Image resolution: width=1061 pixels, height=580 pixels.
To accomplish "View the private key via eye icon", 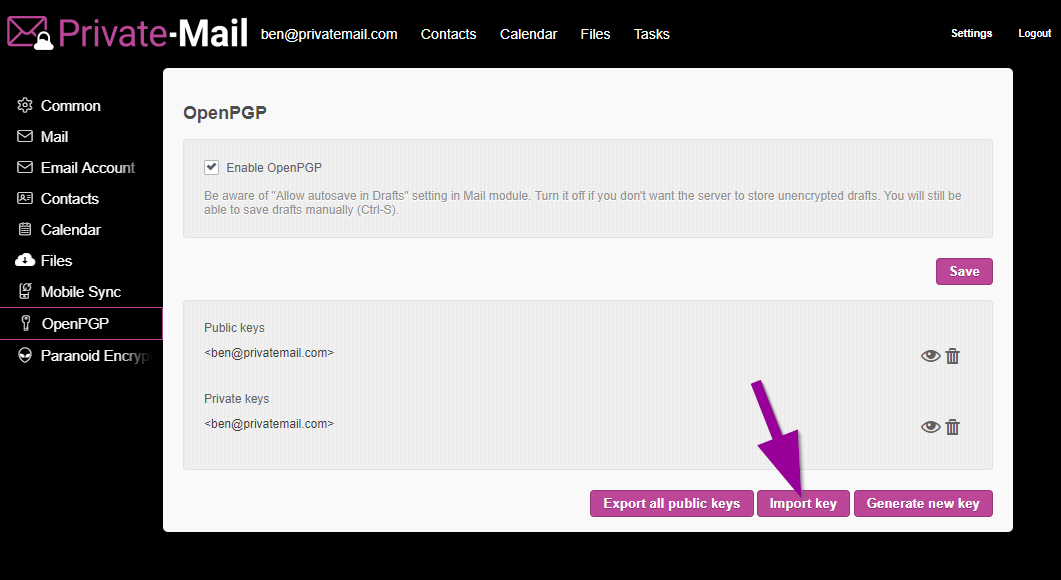I will pyautogui.click(x=930, y=427).
